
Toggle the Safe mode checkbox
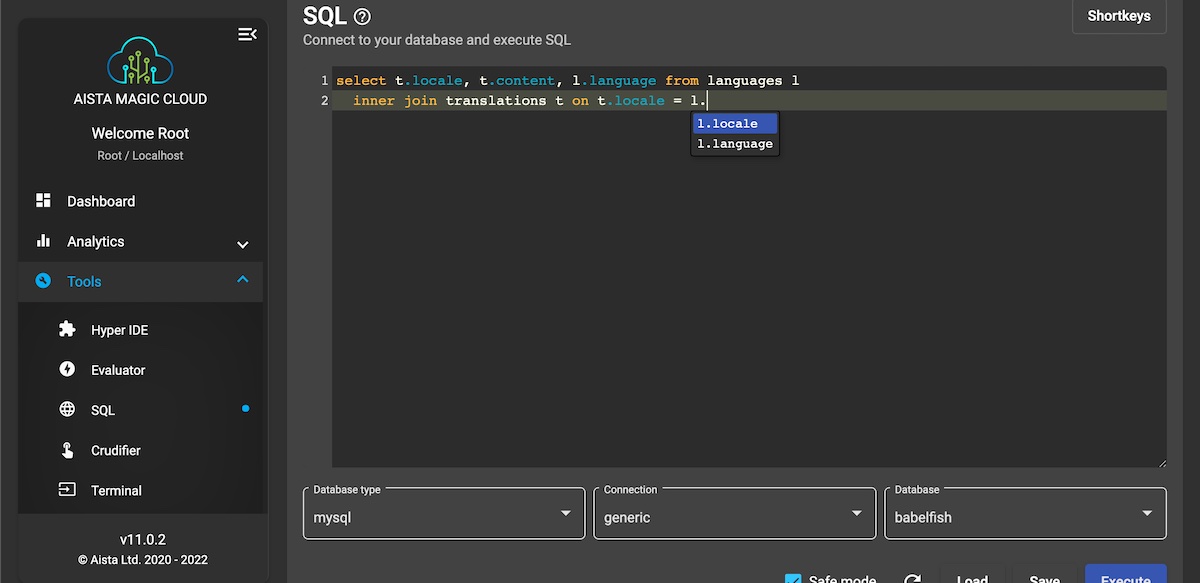click(x=793, y=579)
